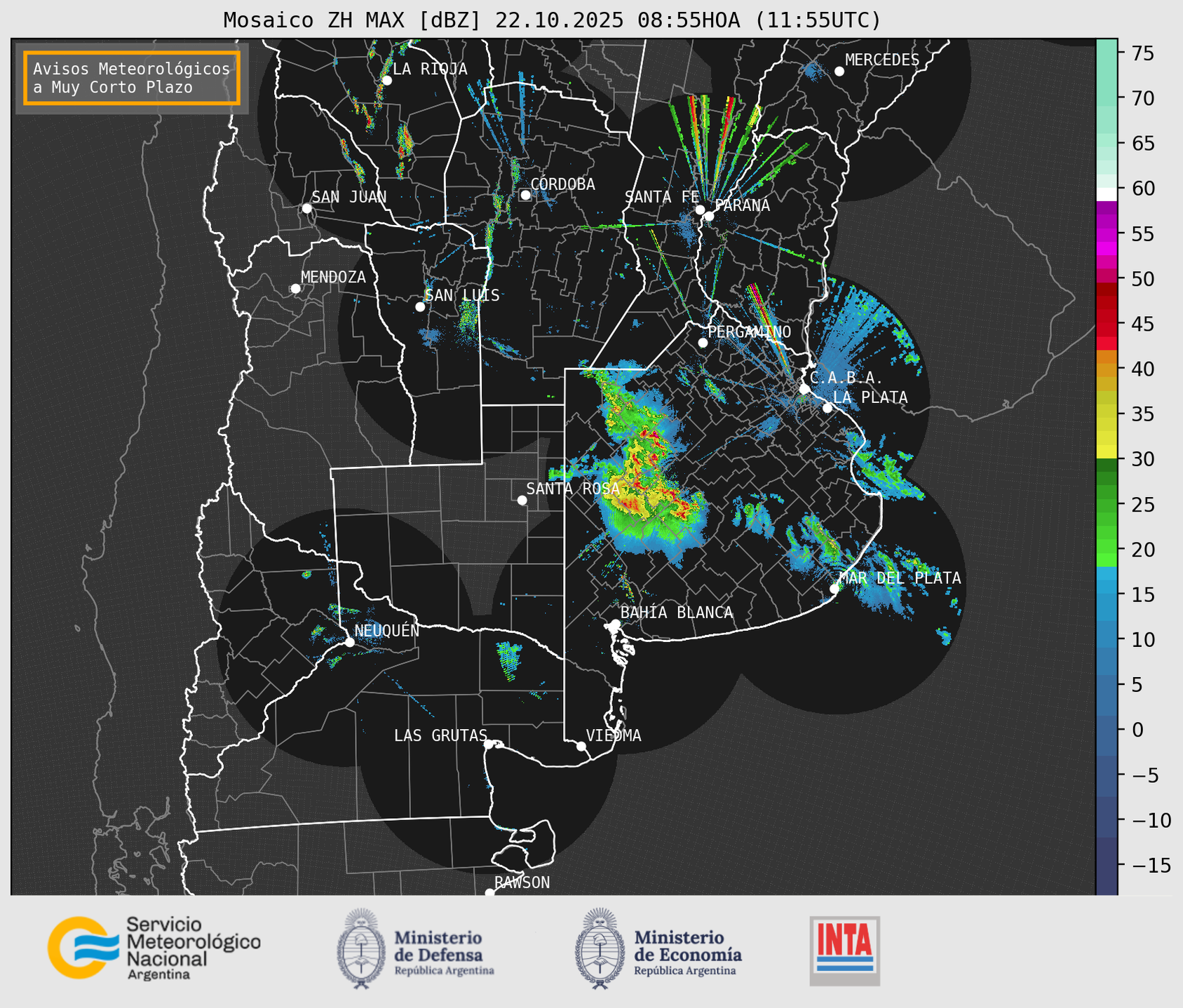Select the Santa Rosa city marker dot
Image resolution: width=1183 pixels, height=1008 pixels.
[x=522, y=500]
